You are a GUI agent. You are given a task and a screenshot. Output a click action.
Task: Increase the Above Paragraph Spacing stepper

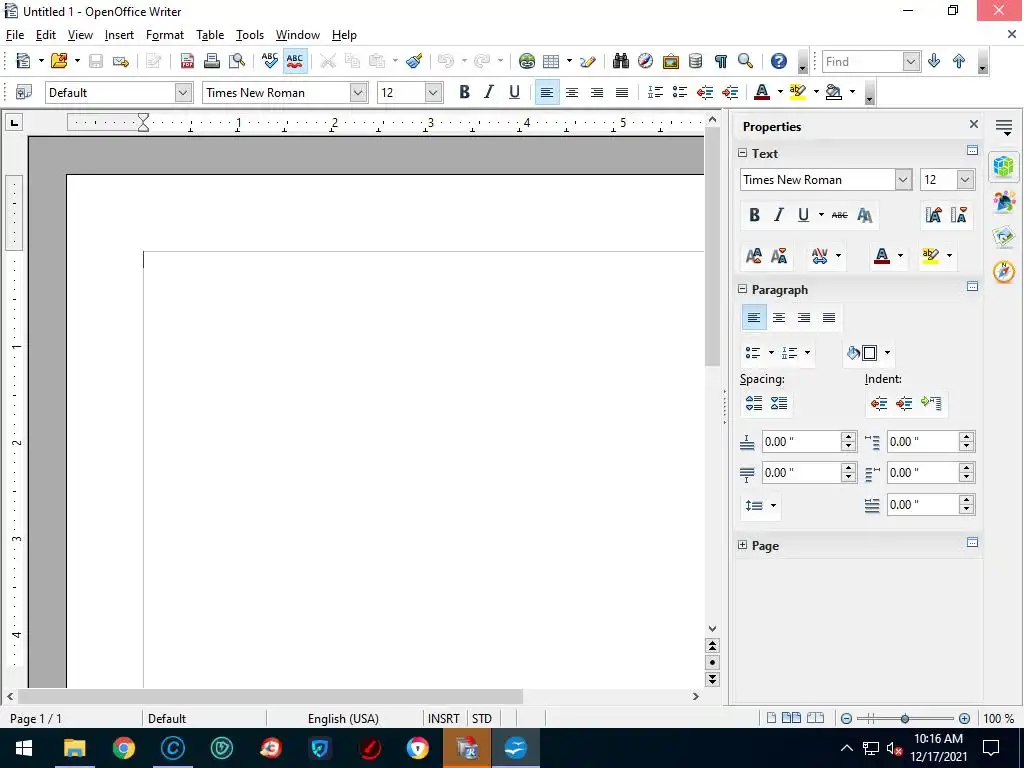click(848, 437)
